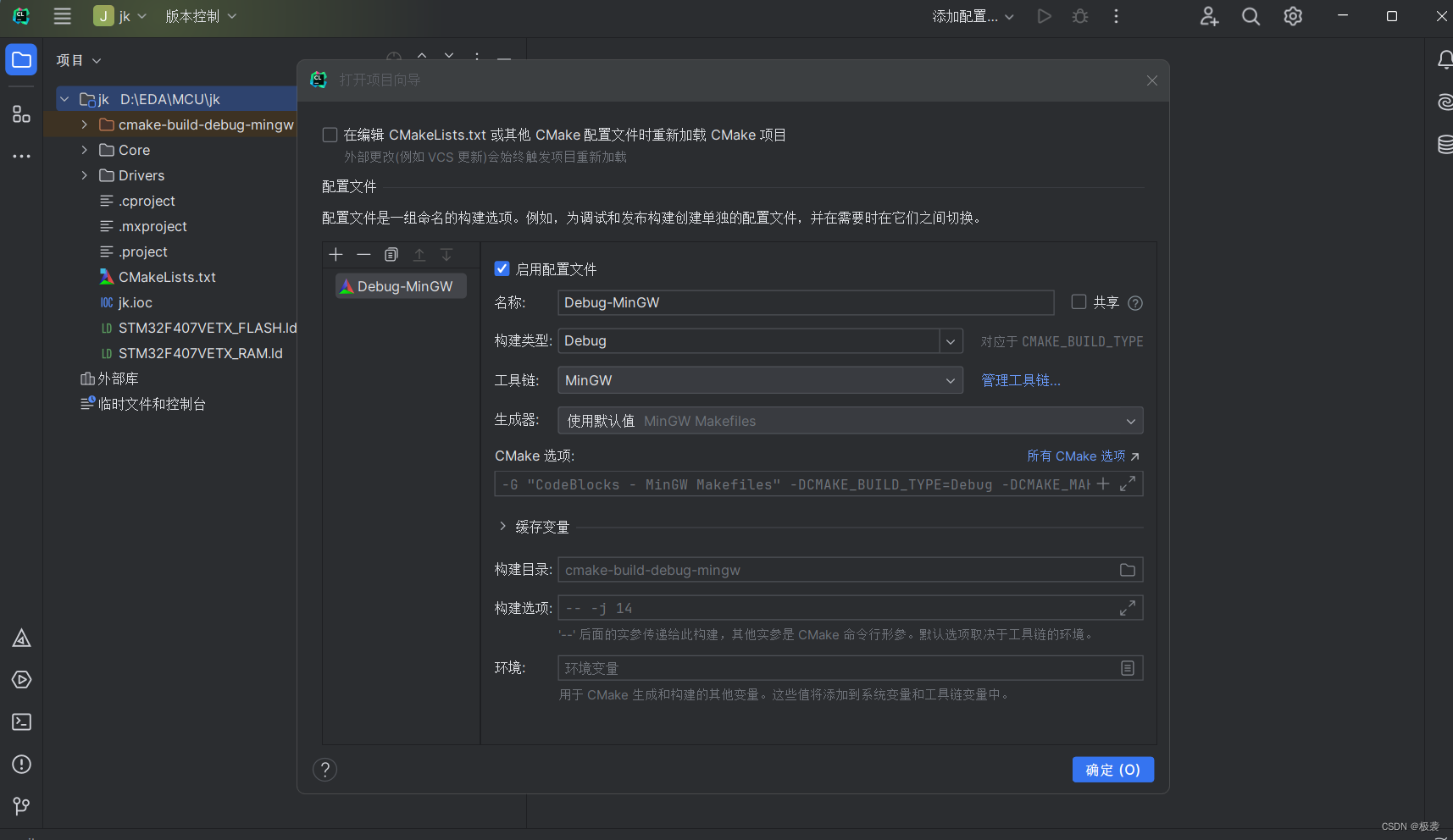Expand the build options field
This screenshot has width=1453, height=840.
coord(1128,608)
